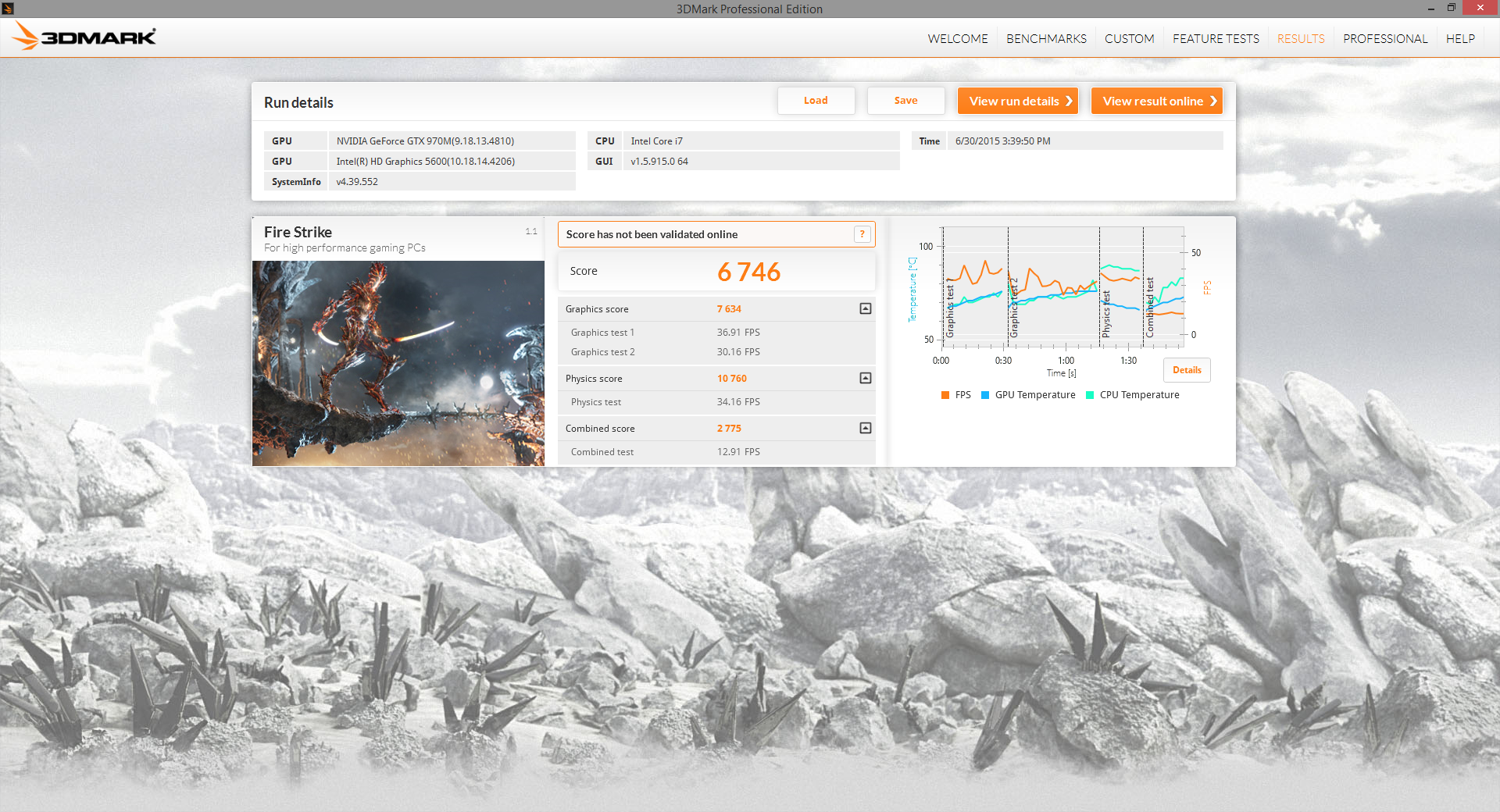Open the Feature Tests tab
1500x812 pixels.
[x=1216, y=38]
